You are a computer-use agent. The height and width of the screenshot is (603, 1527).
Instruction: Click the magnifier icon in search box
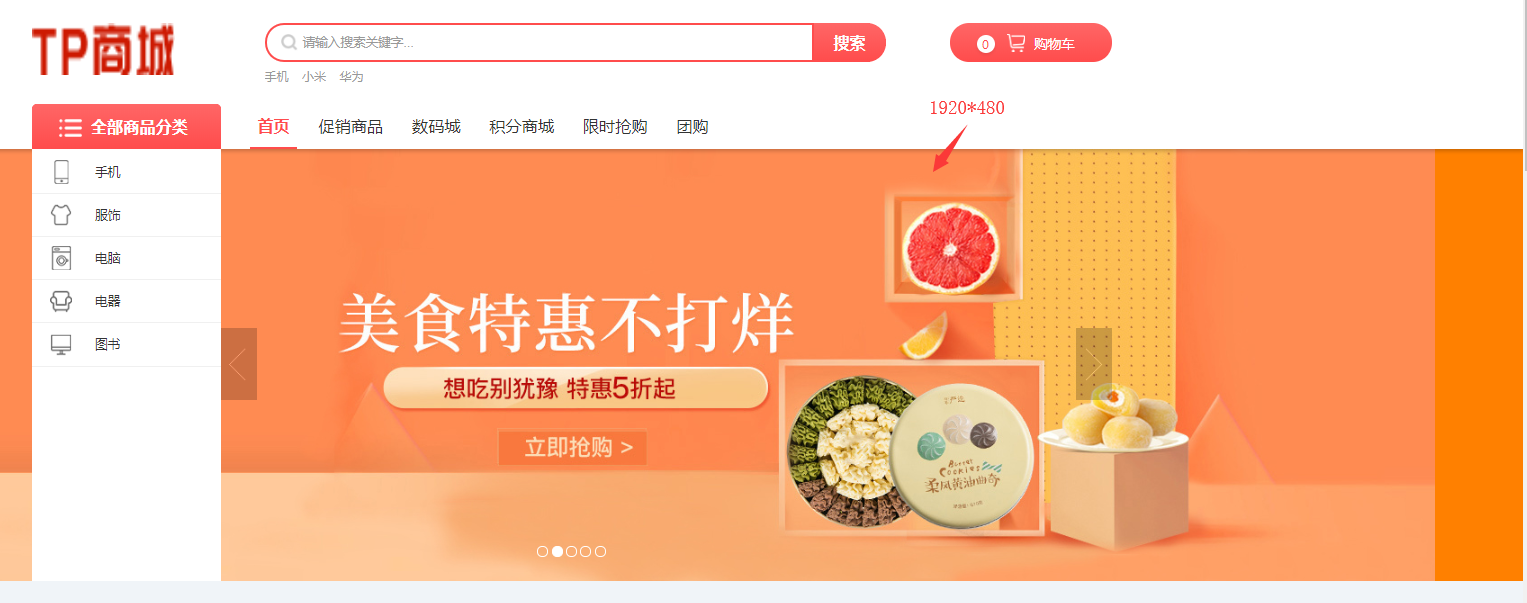pyautogui.click(x=289, y=43)
